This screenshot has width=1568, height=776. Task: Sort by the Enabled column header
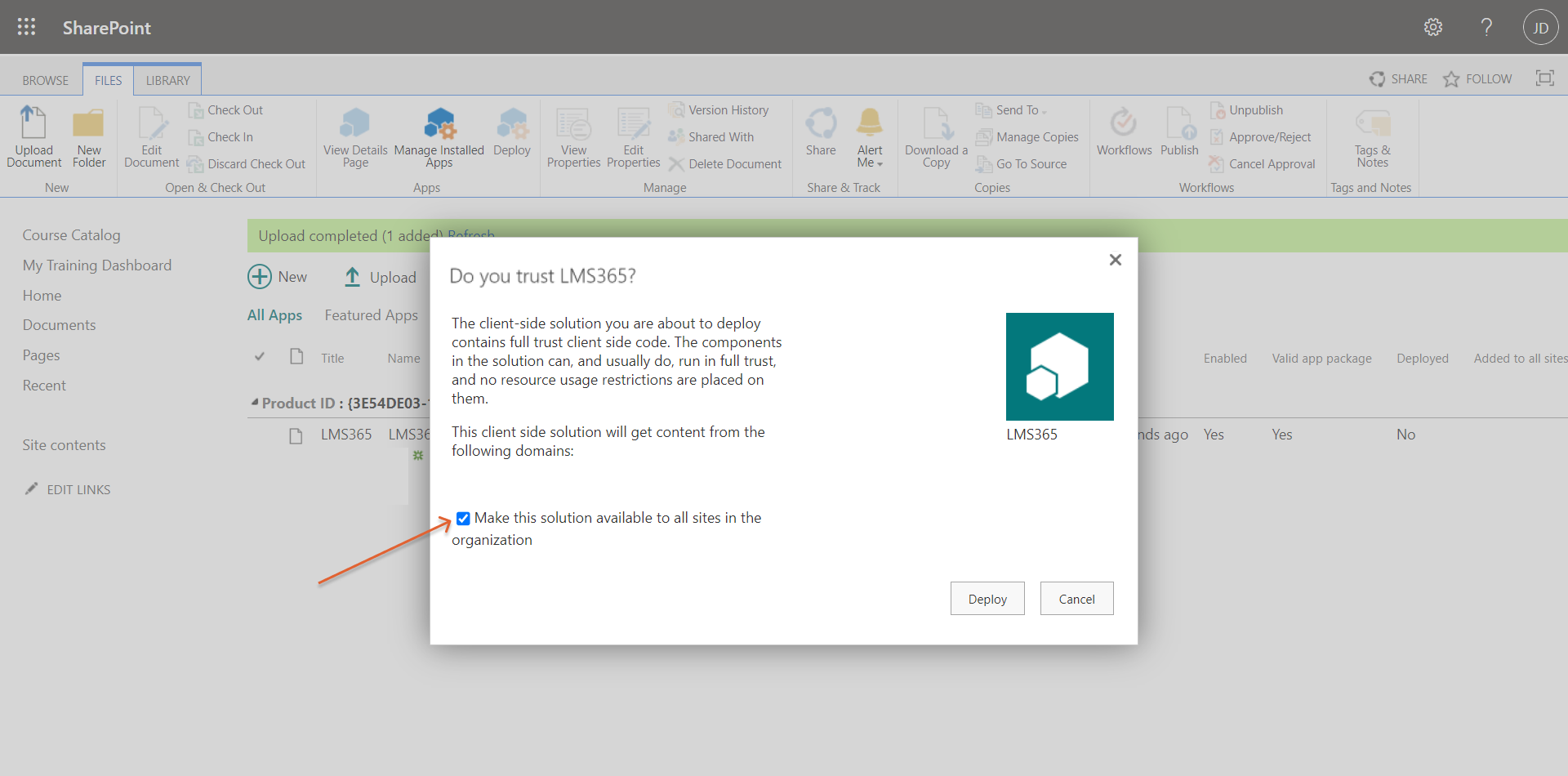click(1225, 359)
